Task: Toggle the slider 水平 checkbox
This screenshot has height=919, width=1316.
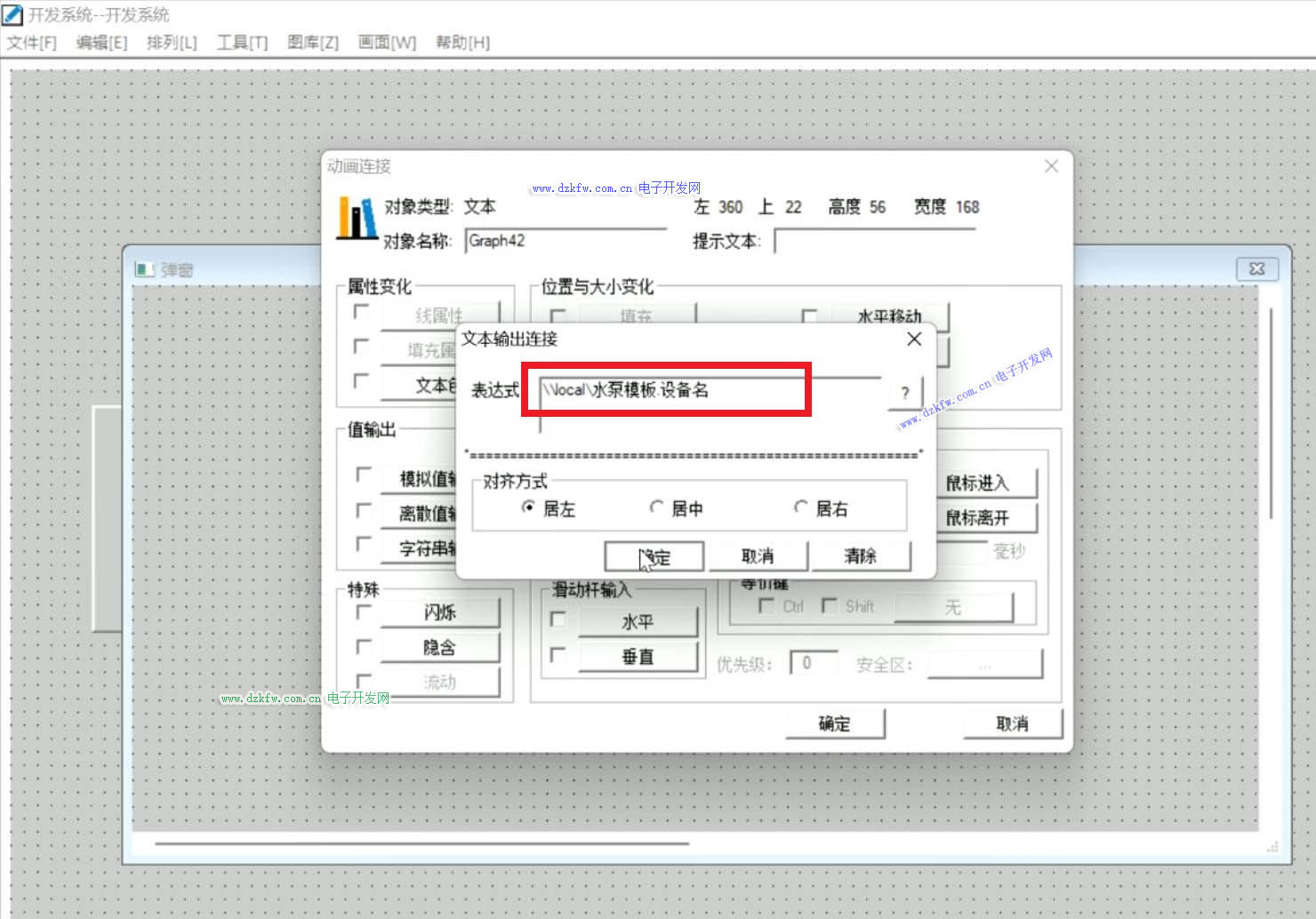Action: click(x=558, y=619)
